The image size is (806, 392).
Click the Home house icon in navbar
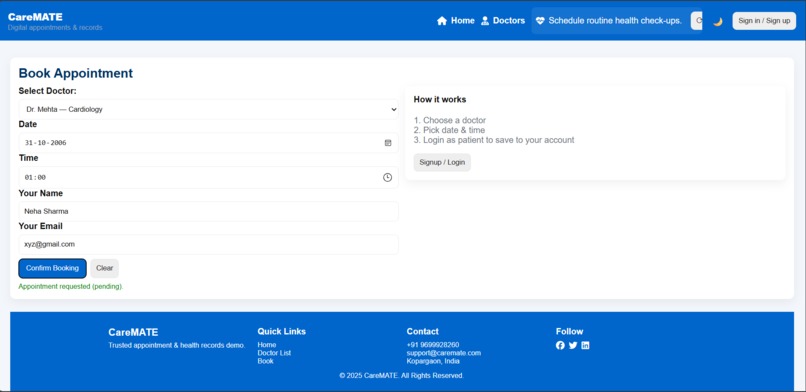coord(442,21)
